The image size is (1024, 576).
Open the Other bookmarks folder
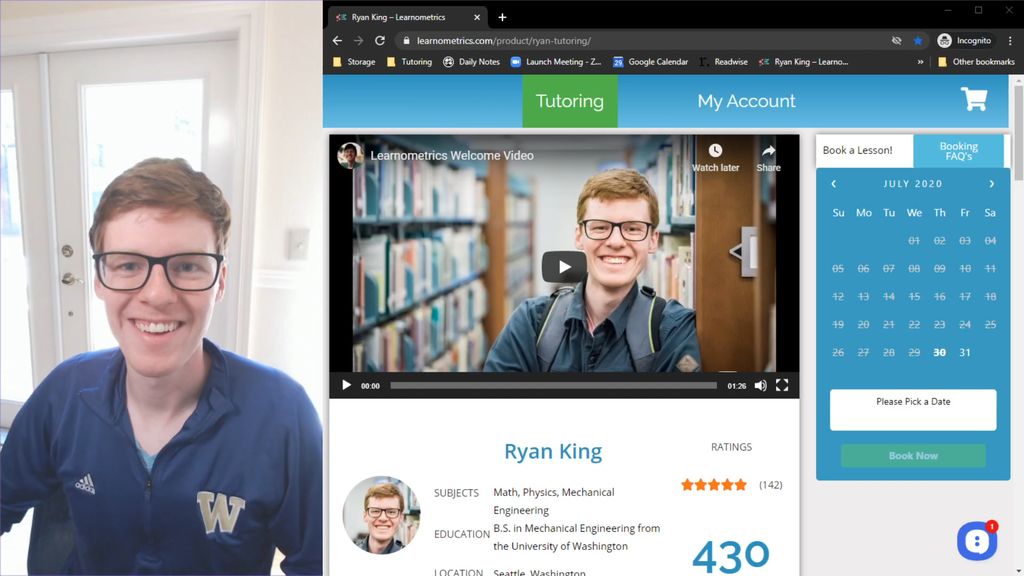click(x=976, y=62)
